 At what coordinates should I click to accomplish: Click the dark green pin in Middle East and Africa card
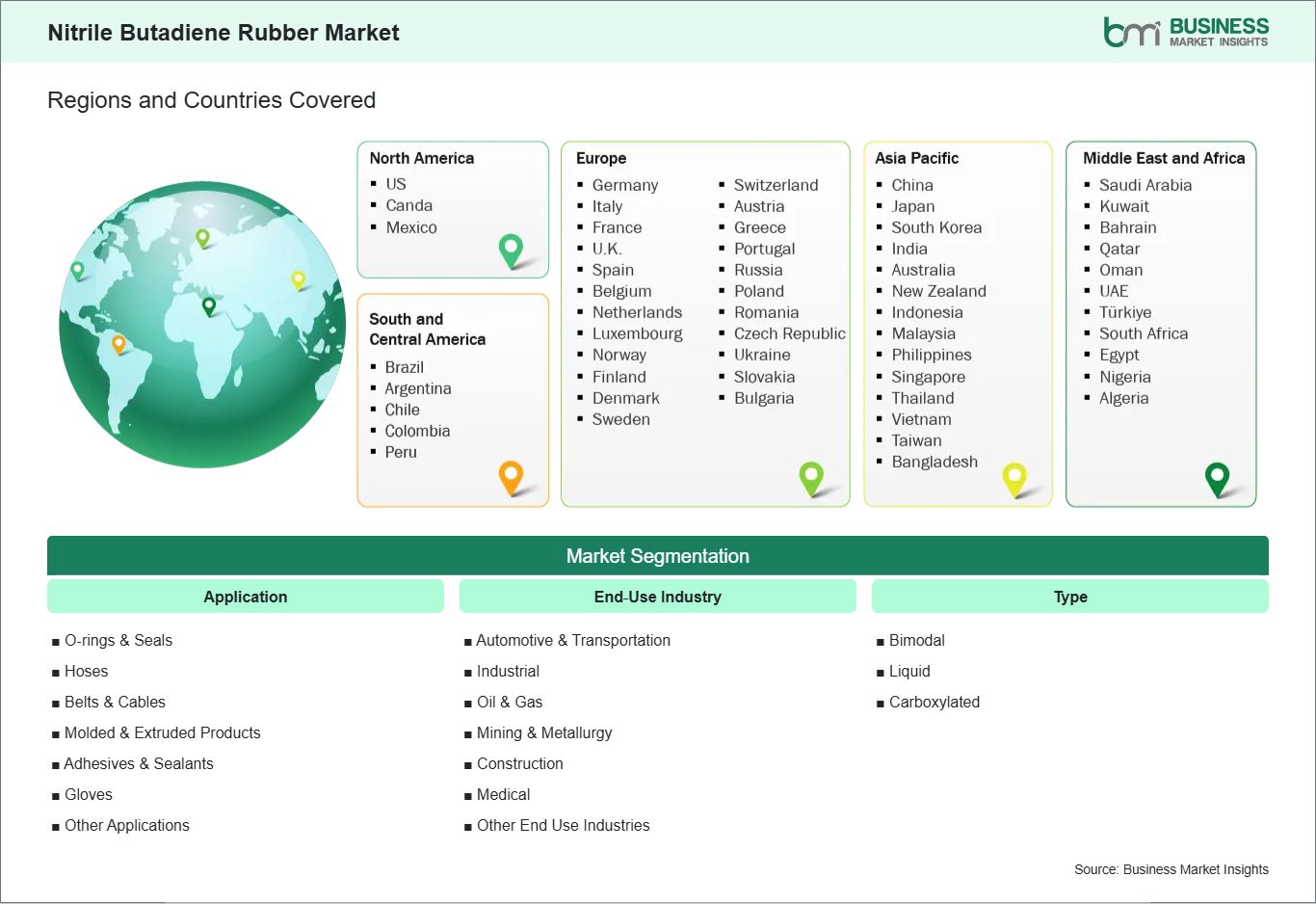point(1218,479)
